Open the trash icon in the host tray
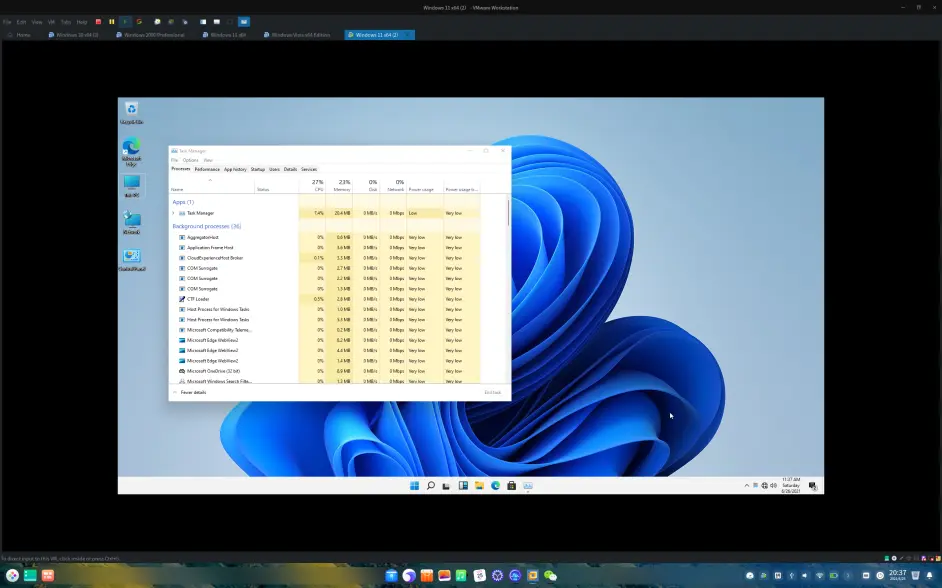The width and height of the screenshot is (942, 588). (915, 575)
